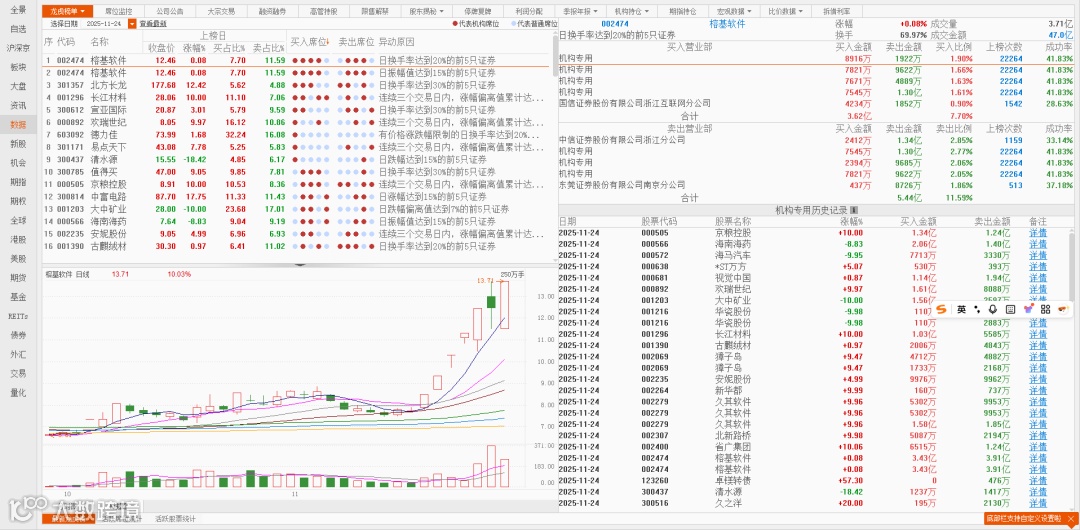Viewport: 1080px width, 530px height.
Task: Open 沪深京 in left sidebar
Action: (x=18, y=48)
